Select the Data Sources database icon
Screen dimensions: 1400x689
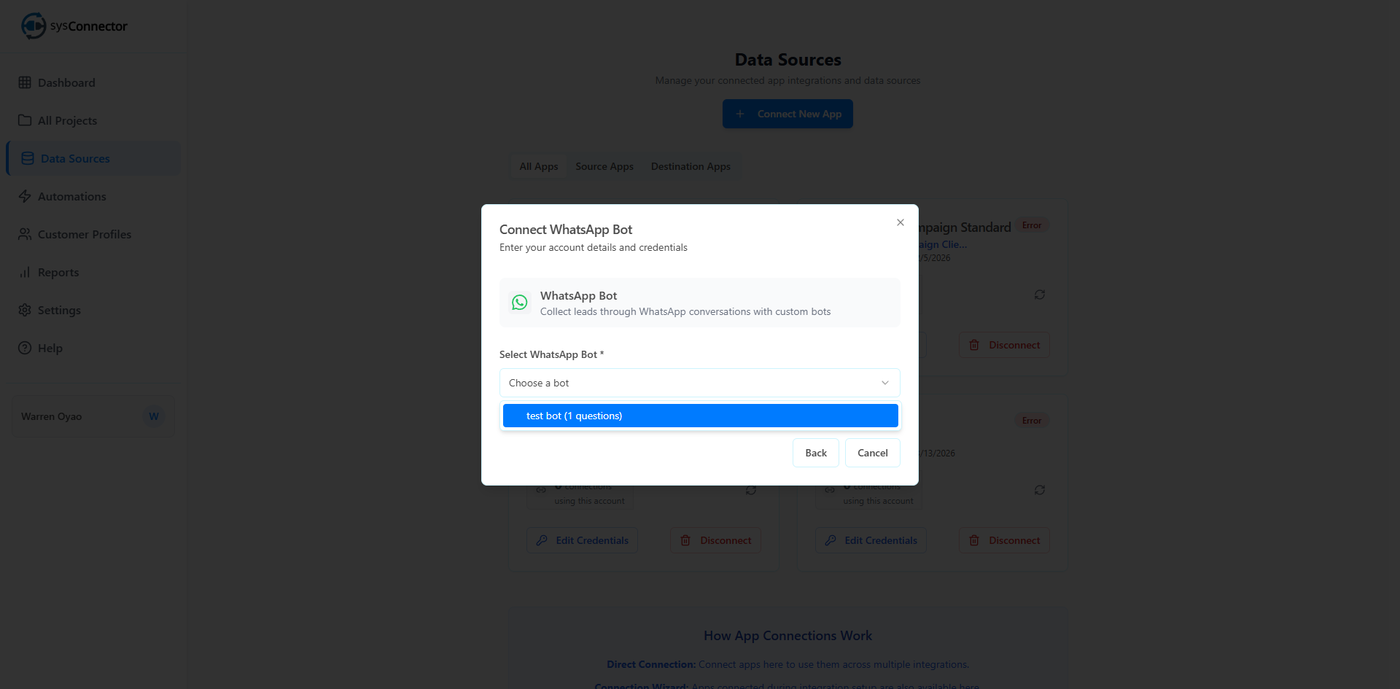[28, 159]
